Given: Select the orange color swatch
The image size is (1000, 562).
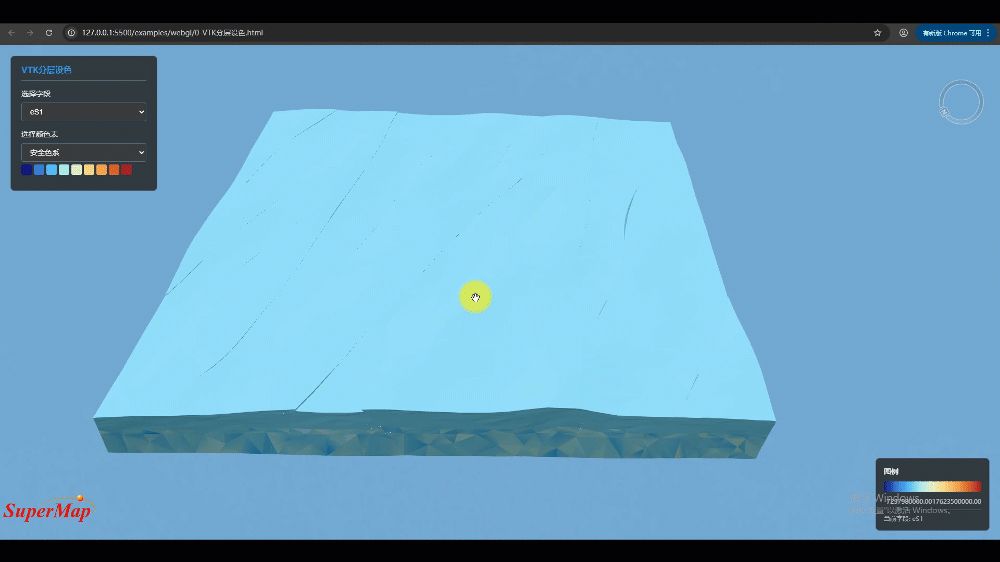Looking at the screenshot, I should click(101, 170).
